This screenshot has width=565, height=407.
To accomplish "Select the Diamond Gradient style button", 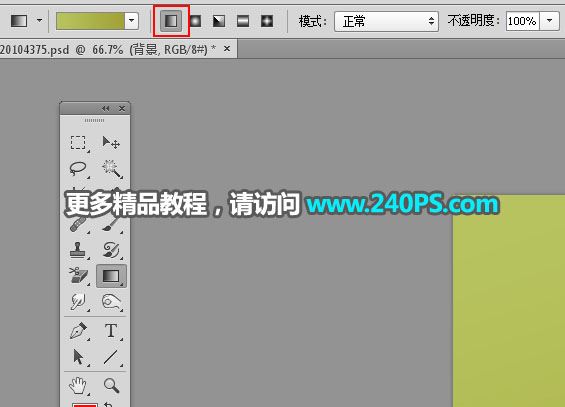I will point(267,21).
